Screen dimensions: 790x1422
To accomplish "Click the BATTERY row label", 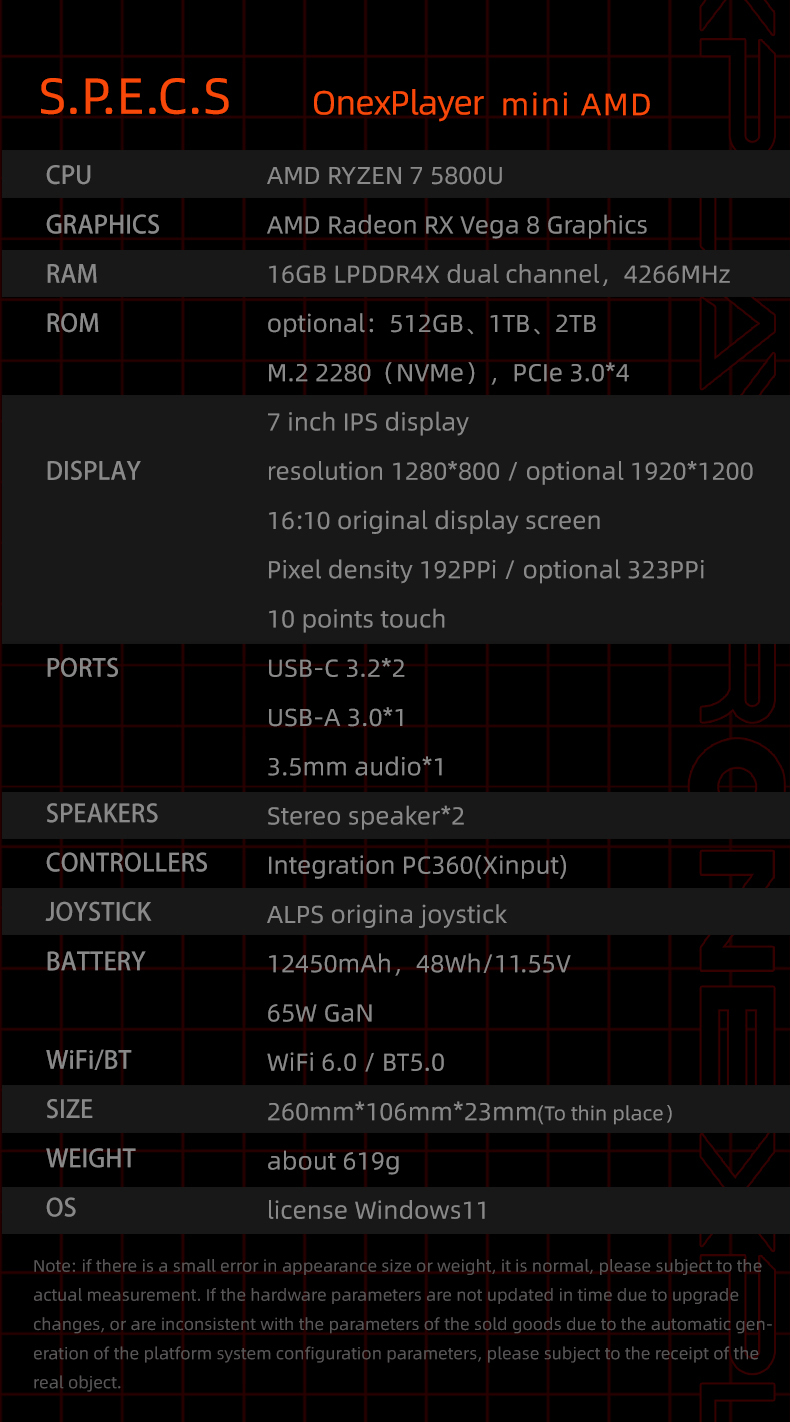I will pos(96,962).
